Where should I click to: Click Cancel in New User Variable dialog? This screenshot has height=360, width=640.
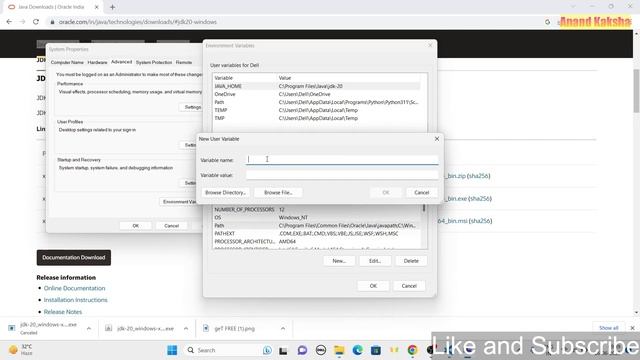[422, 192]
